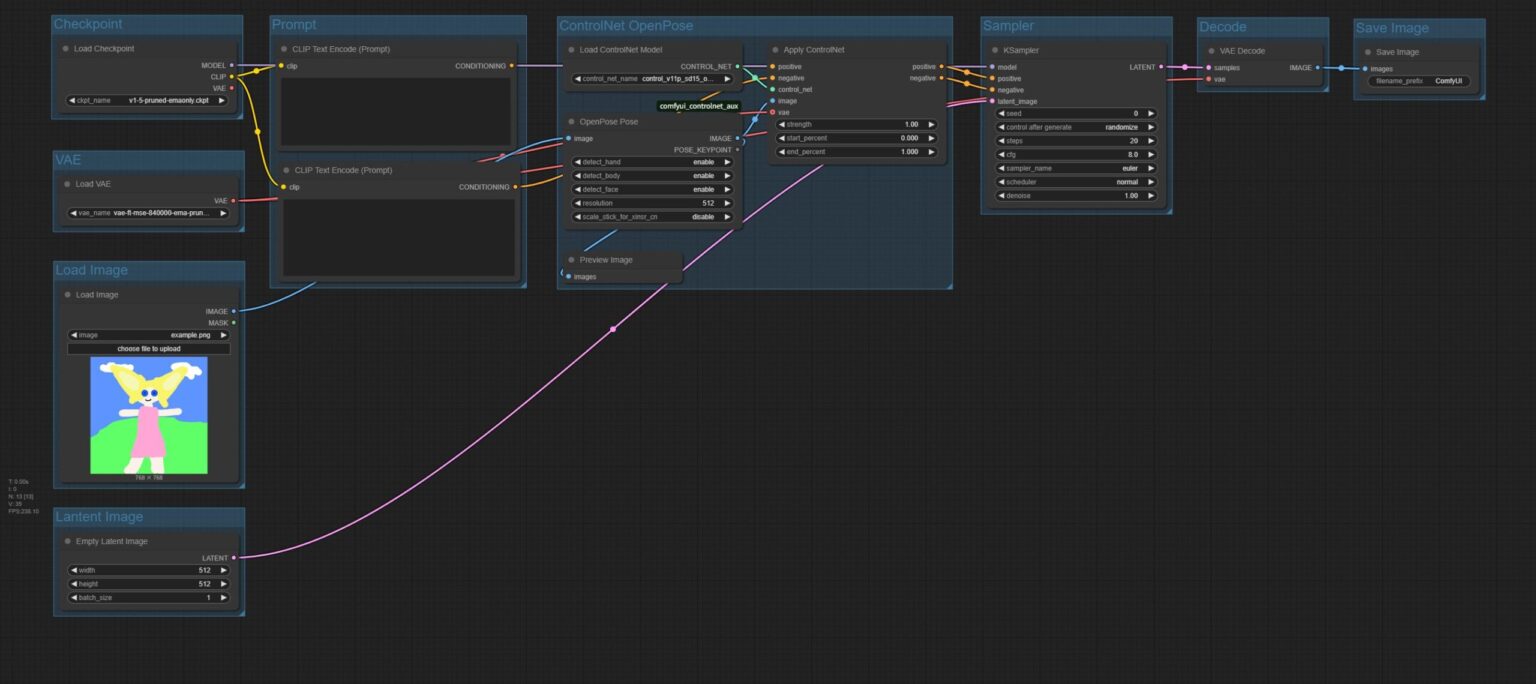Select the Sampler group title
The image size is (1536, 684).
(x=1008, y=25)
